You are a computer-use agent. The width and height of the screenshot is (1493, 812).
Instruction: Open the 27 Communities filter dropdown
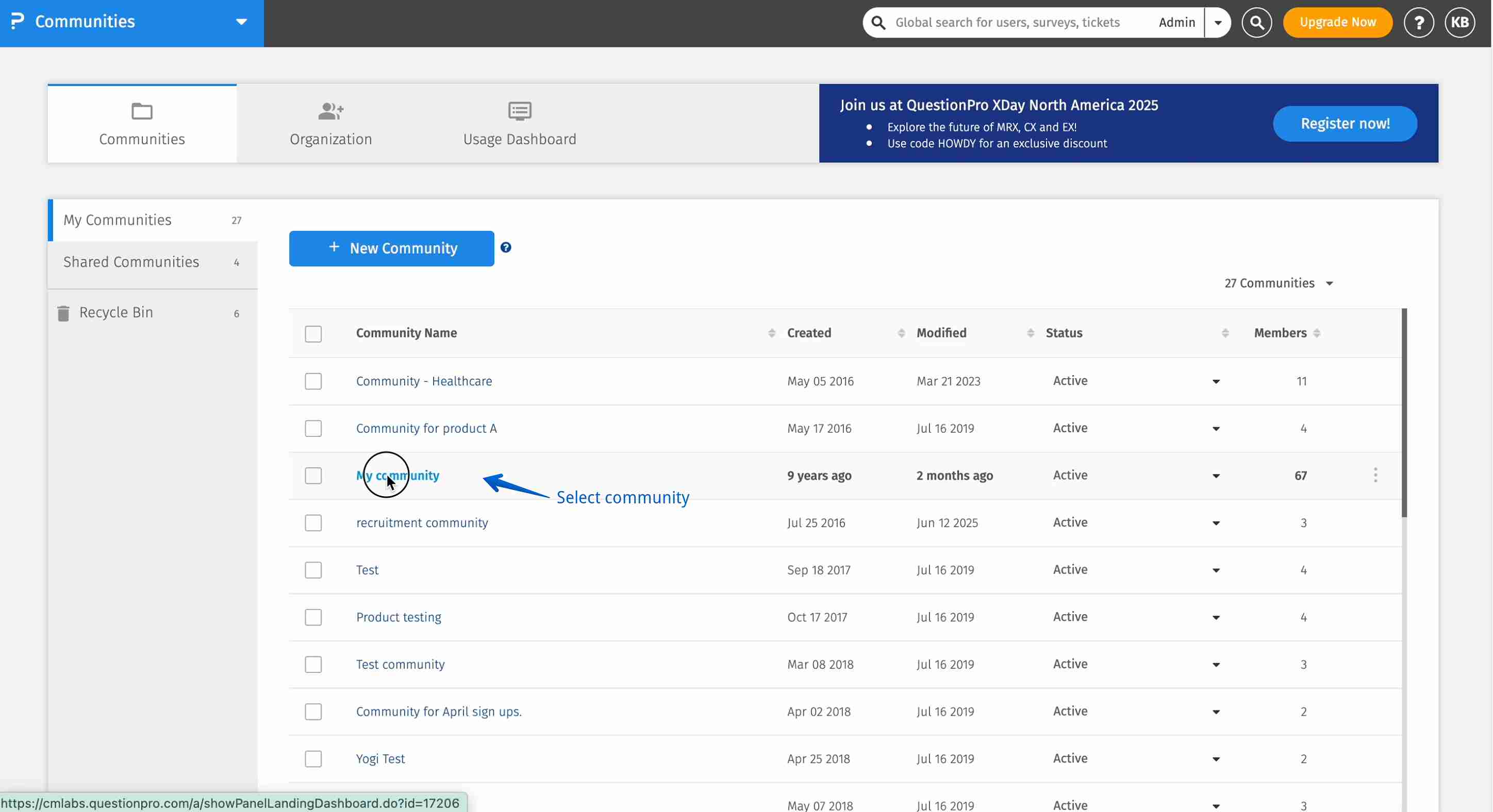(x=1279, y=283)
